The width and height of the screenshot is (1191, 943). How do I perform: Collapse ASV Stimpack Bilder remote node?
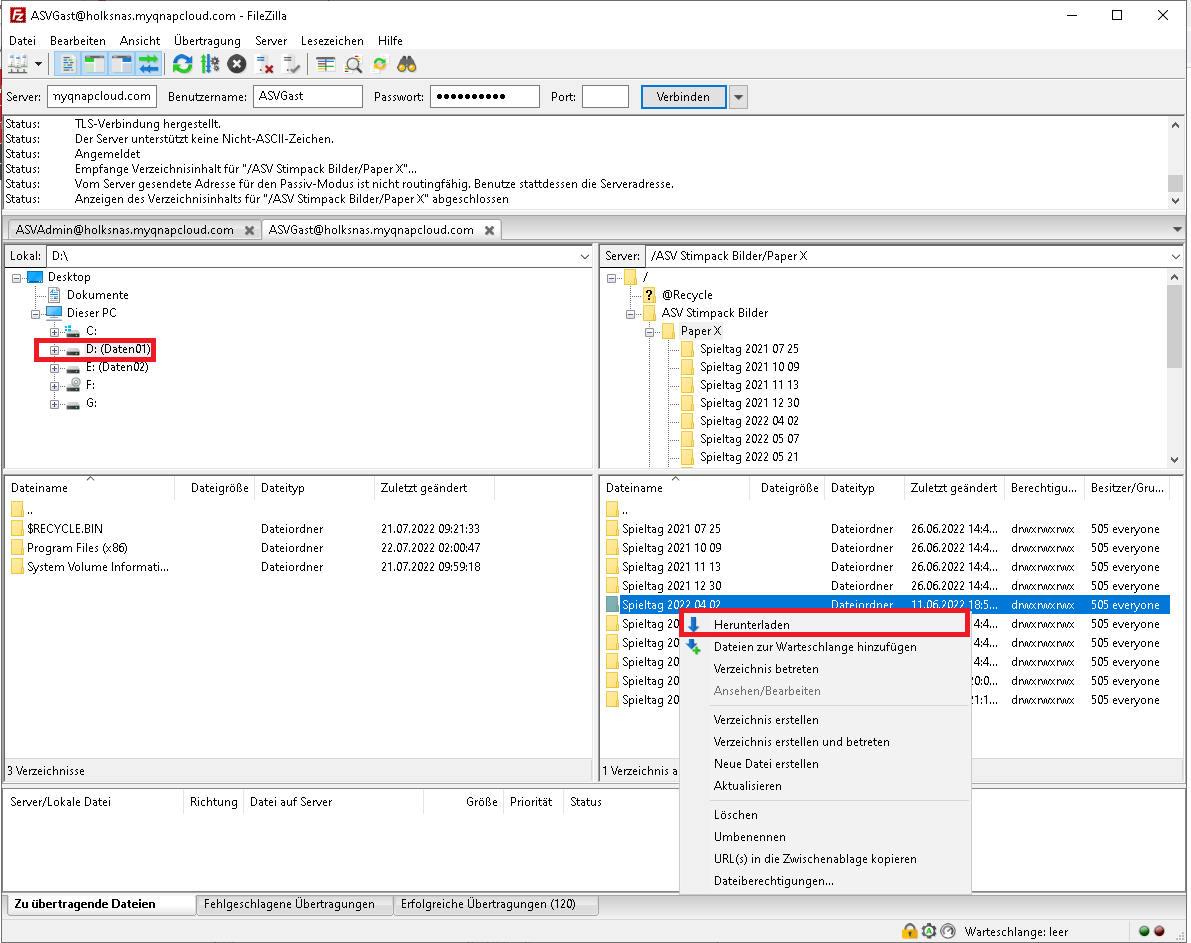click(630, 314)
